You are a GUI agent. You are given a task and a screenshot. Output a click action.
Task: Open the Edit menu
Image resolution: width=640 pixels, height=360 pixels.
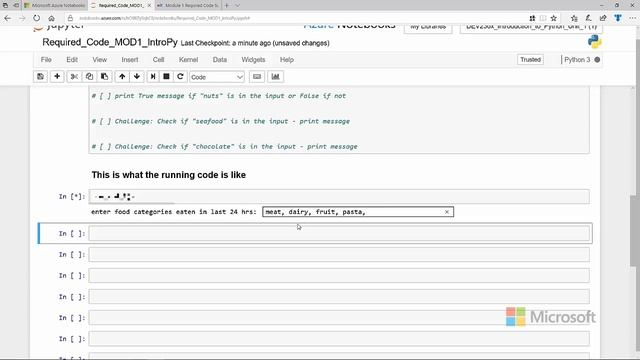pyautogui.click(x=72, y=60)
